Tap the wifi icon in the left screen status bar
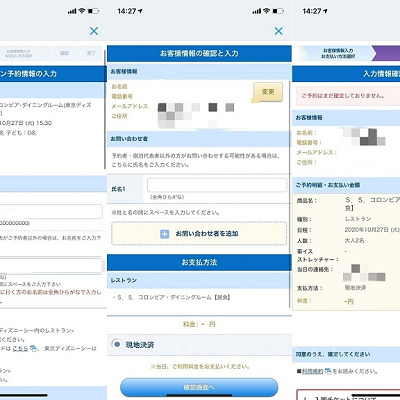This screenshot has width=400, height=400. [82, 11]
